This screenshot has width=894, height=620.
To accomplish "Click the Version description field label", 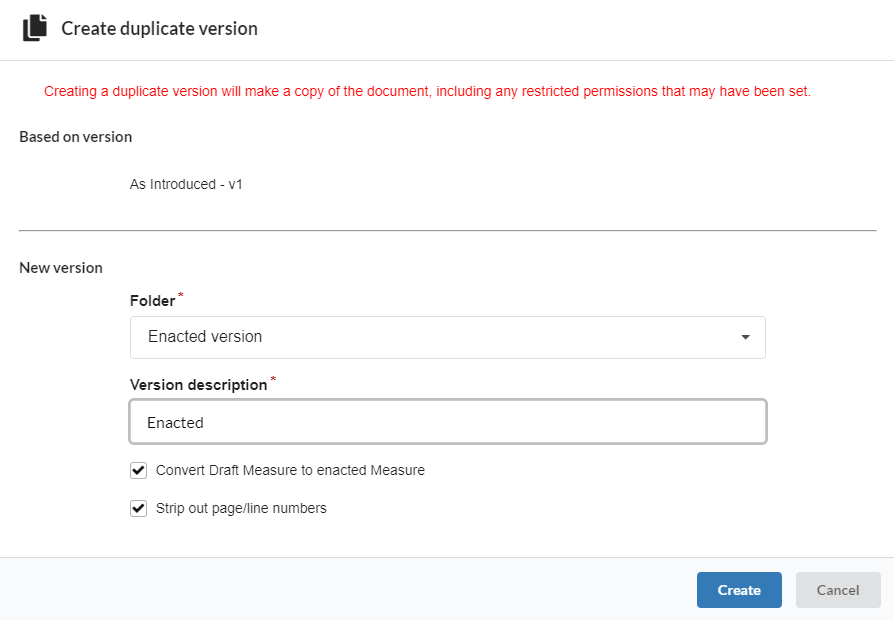I will (x=198, y=385).
